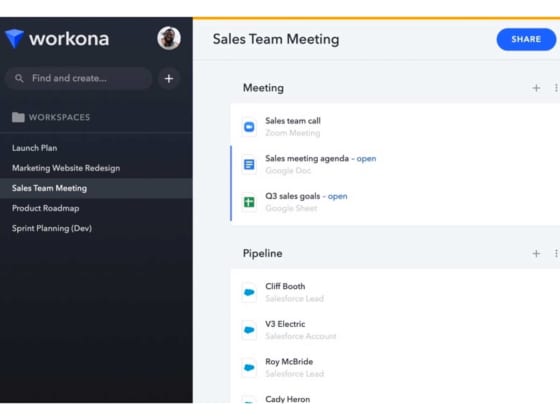Add resource to Meeting section with plus
This screenshot has height=420, width=560.
point(536,88)
